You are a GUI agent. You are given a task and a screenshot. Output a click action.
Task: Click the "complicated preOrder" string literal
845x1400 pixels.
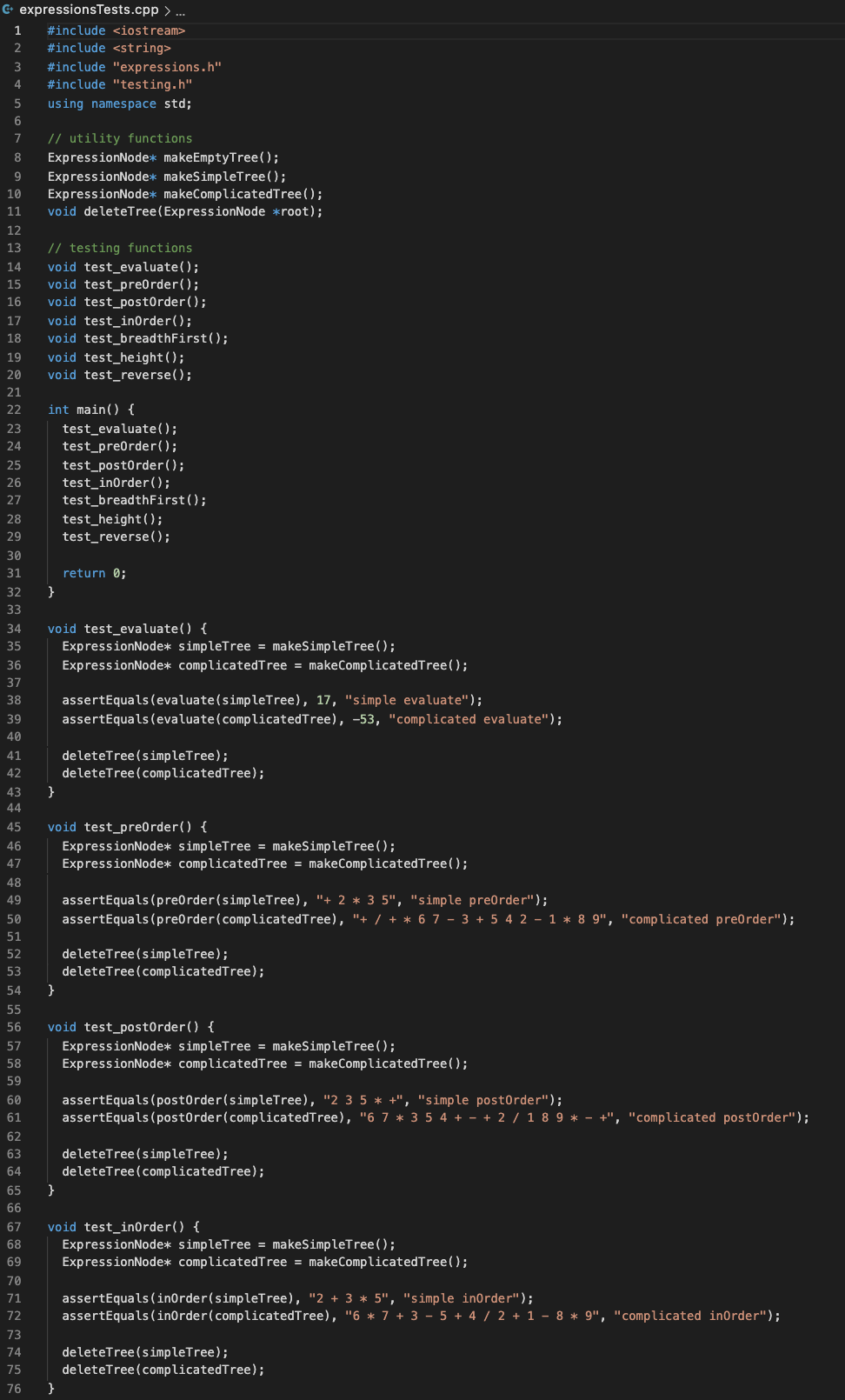click(702, 919)
